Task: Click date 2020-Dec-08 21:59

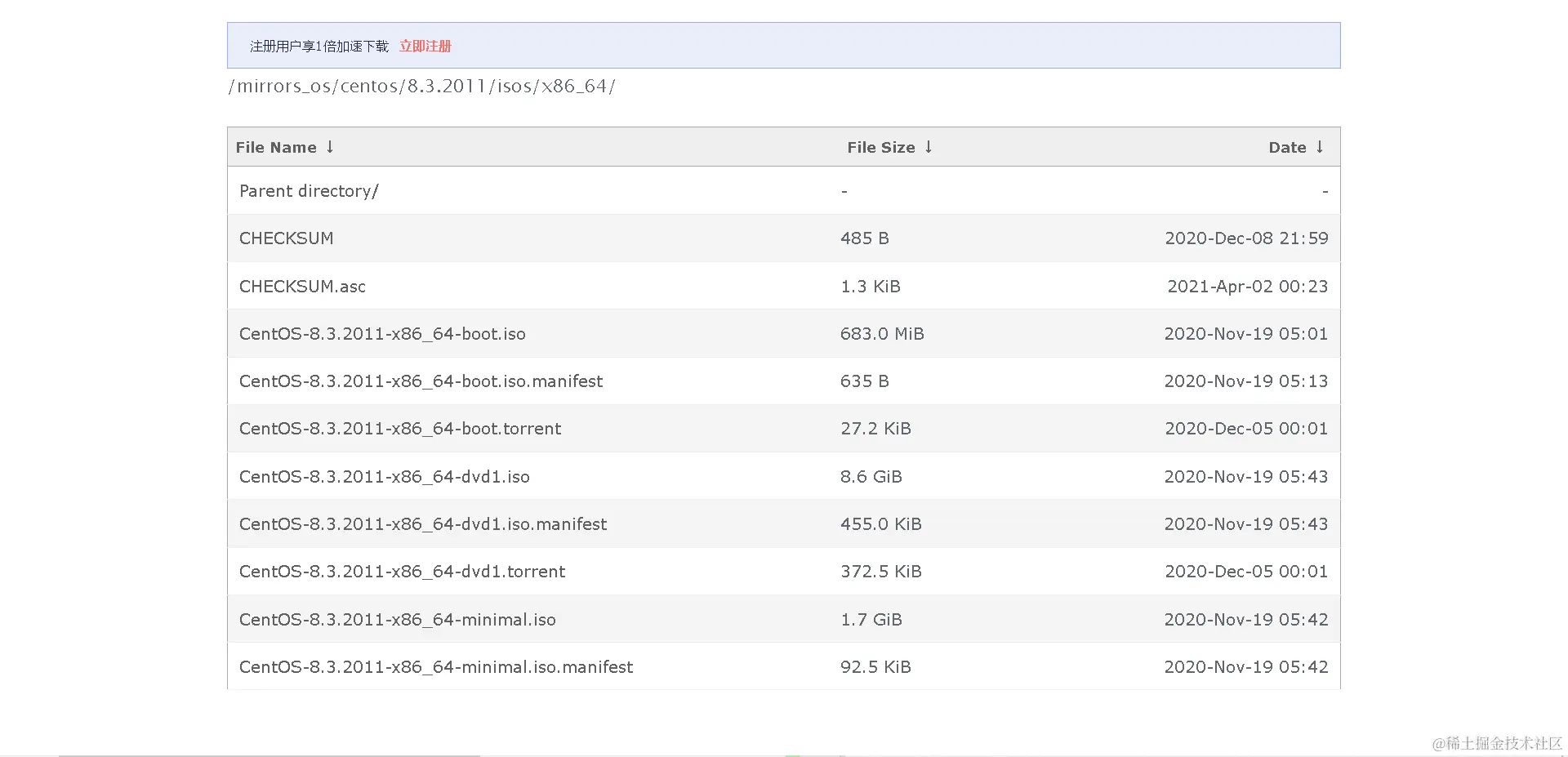Action: (x=1246, y=238)
